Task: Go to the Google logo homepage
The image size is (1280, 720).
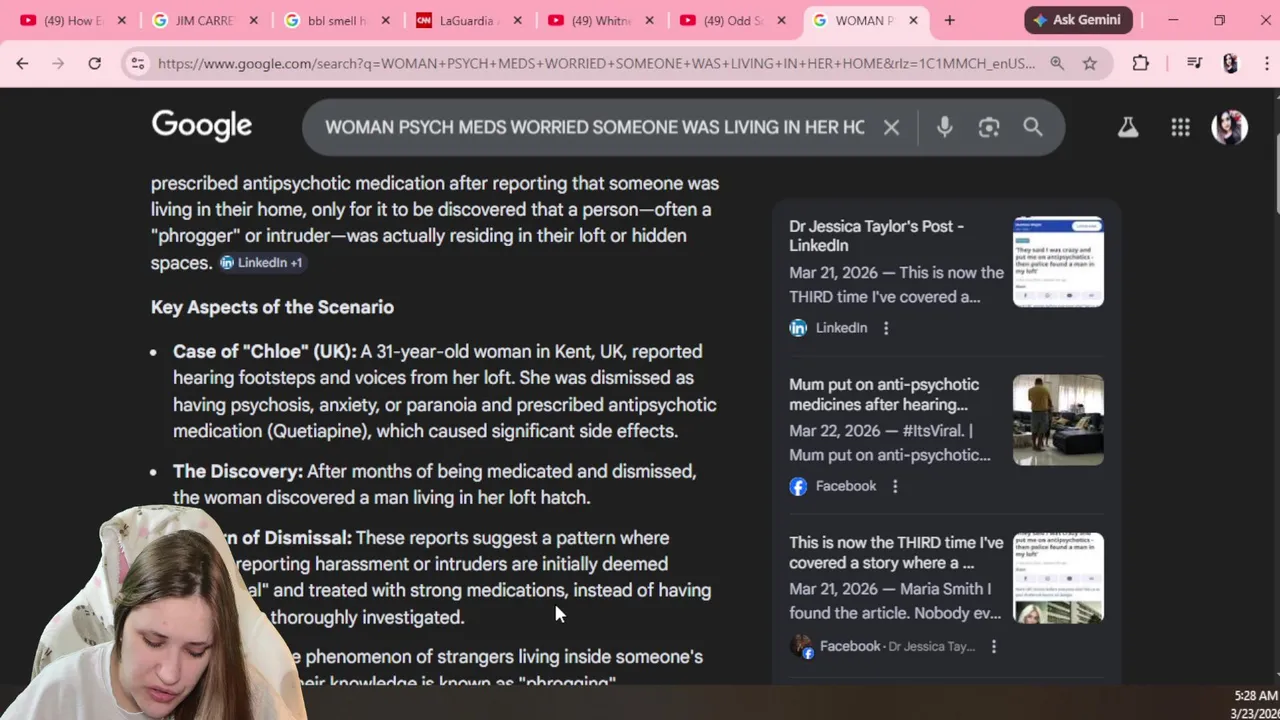Action: pyautogui.click(x=202, y=126)
